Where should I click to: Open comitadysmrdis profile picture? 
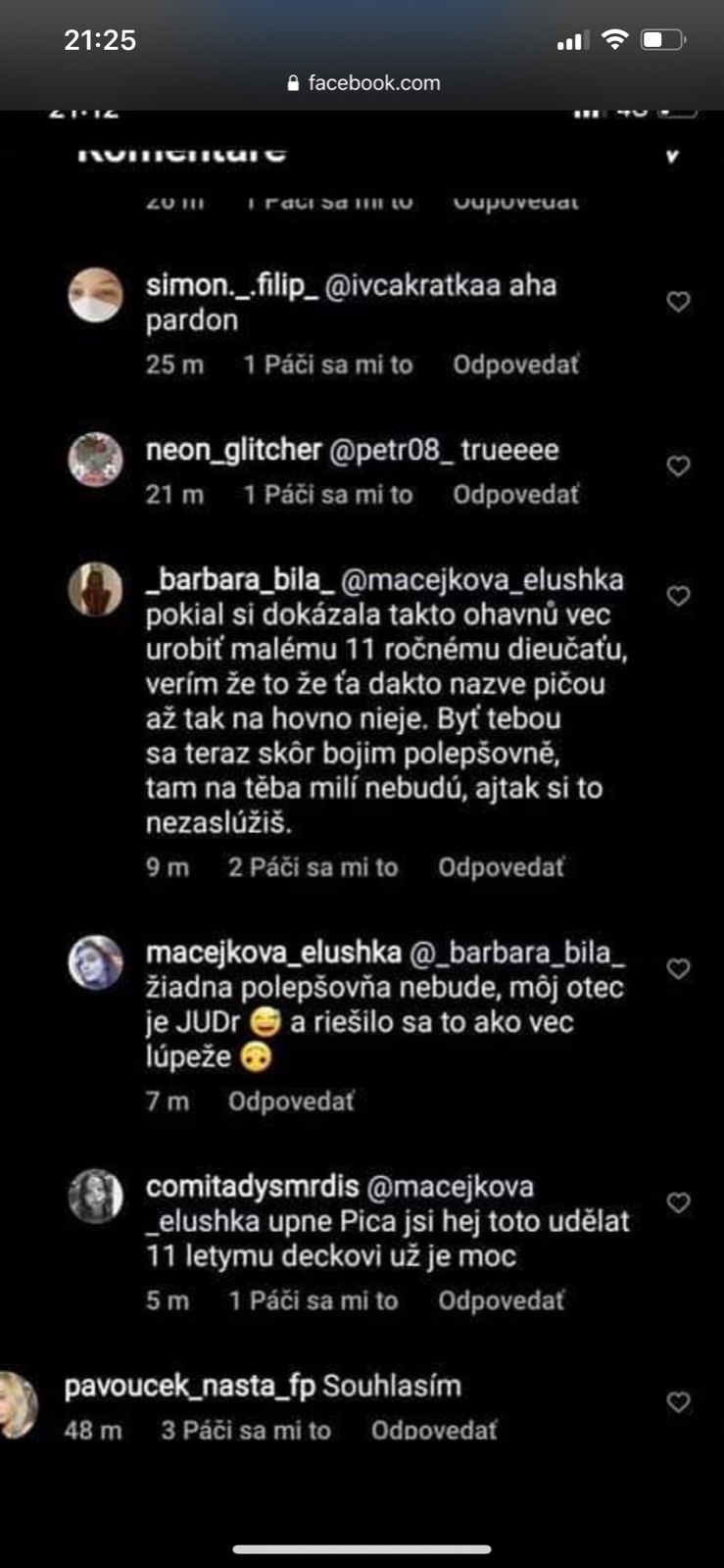click(x=95, y=1196)
